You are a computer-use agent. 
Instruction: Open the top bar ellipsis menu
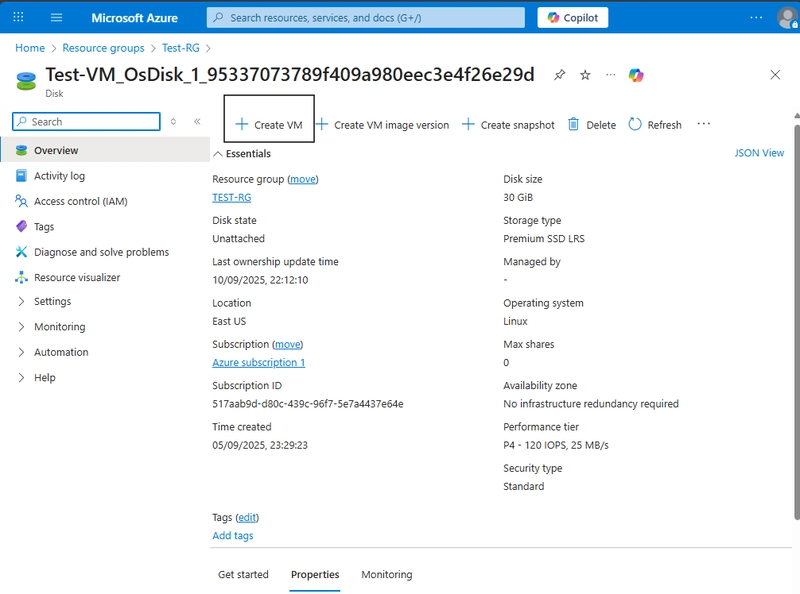[x=756, y=17]
